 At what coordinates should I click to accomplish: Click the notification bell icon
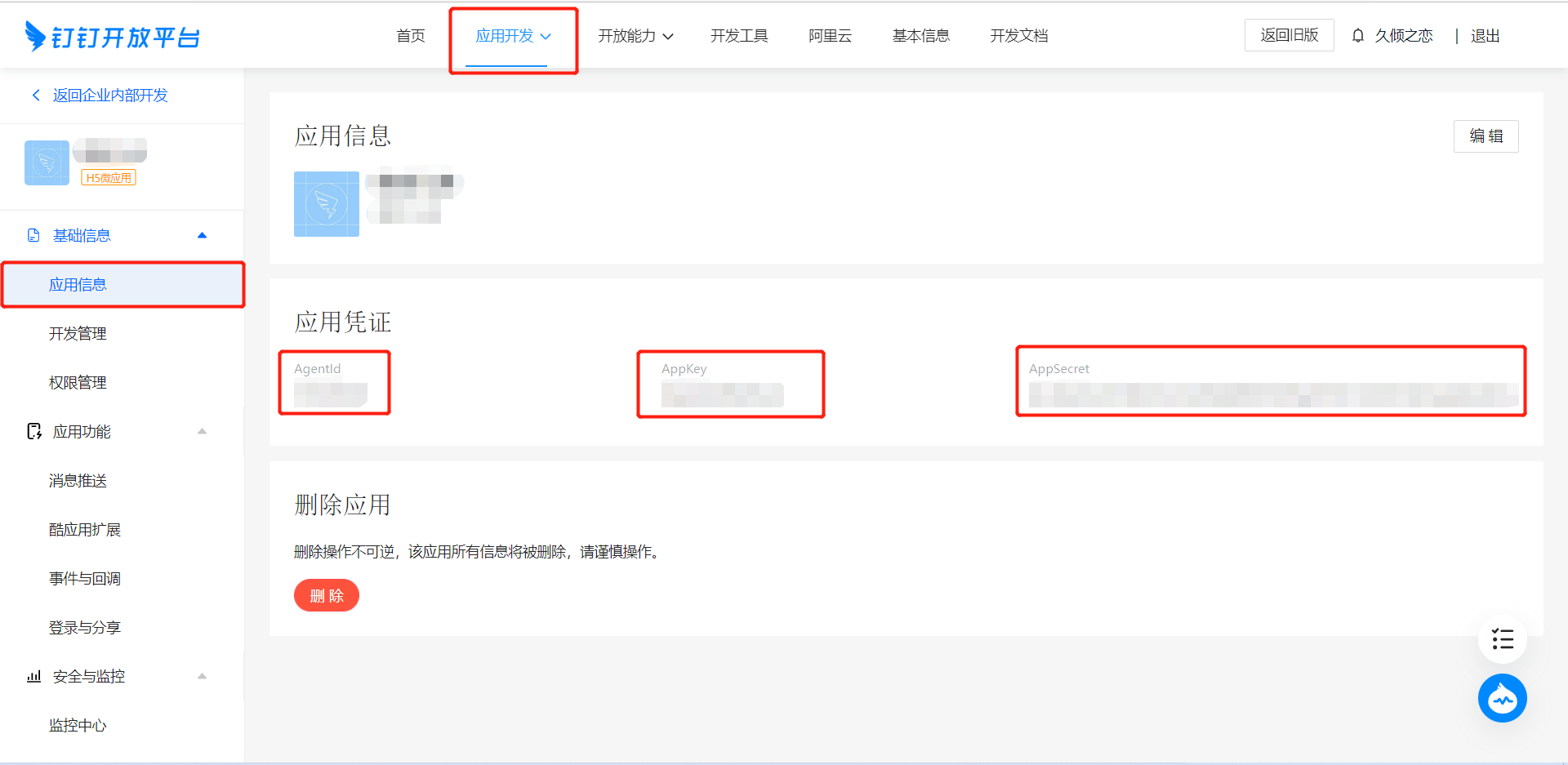1357,35
